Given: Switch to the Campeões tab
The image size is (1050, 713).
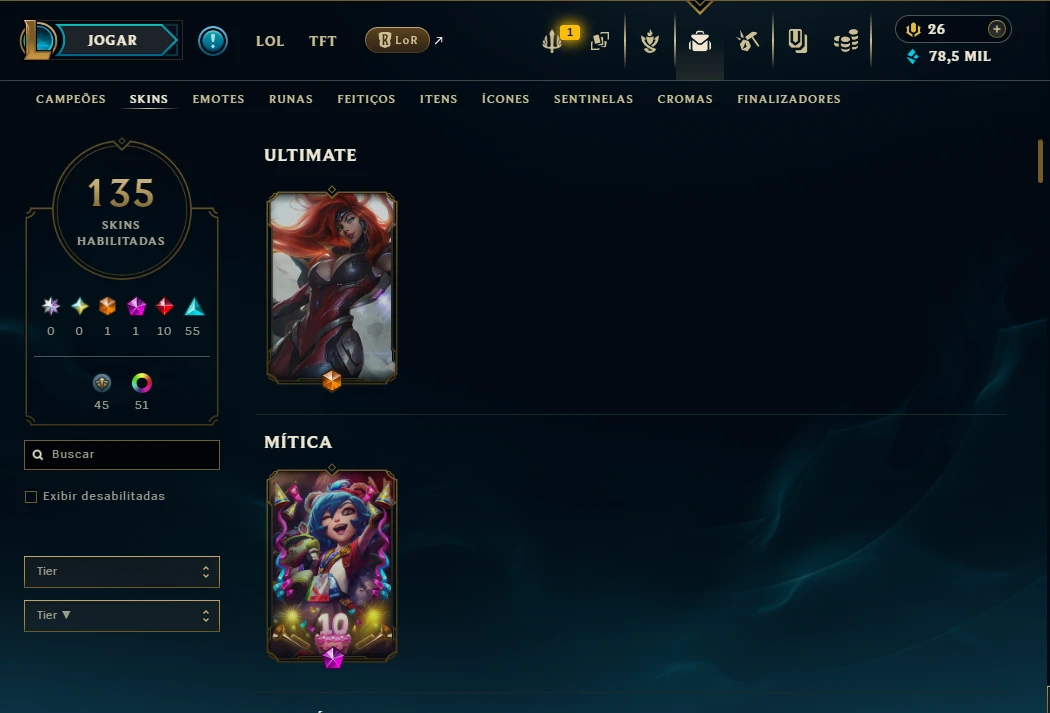Looking at the screenshot, I should coord(71,99).
